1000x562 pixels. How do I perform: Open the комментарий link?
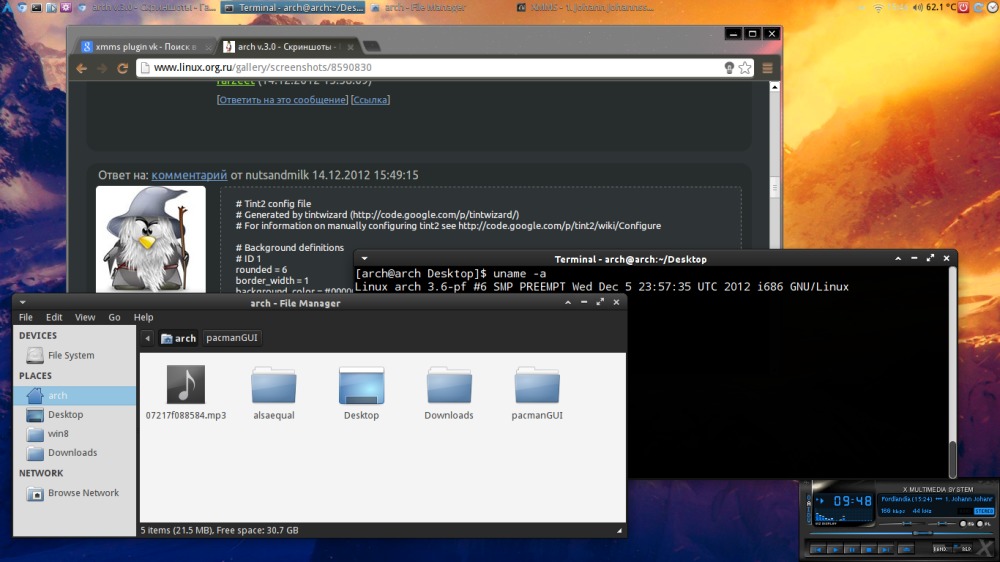tap(189, 175)
